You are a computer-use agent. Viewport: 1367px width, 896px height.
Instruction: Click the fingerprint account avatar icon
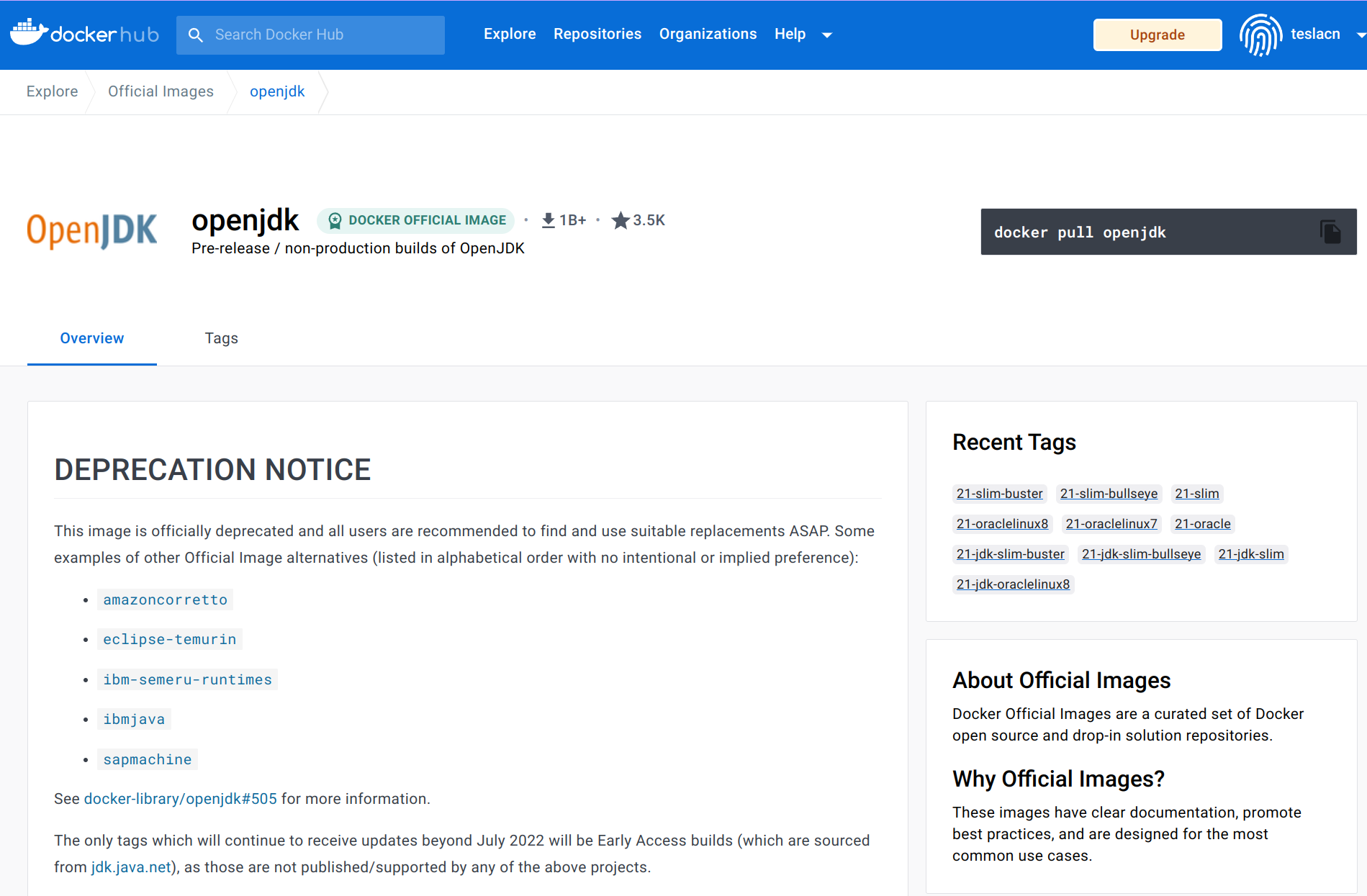[1260, 34]
